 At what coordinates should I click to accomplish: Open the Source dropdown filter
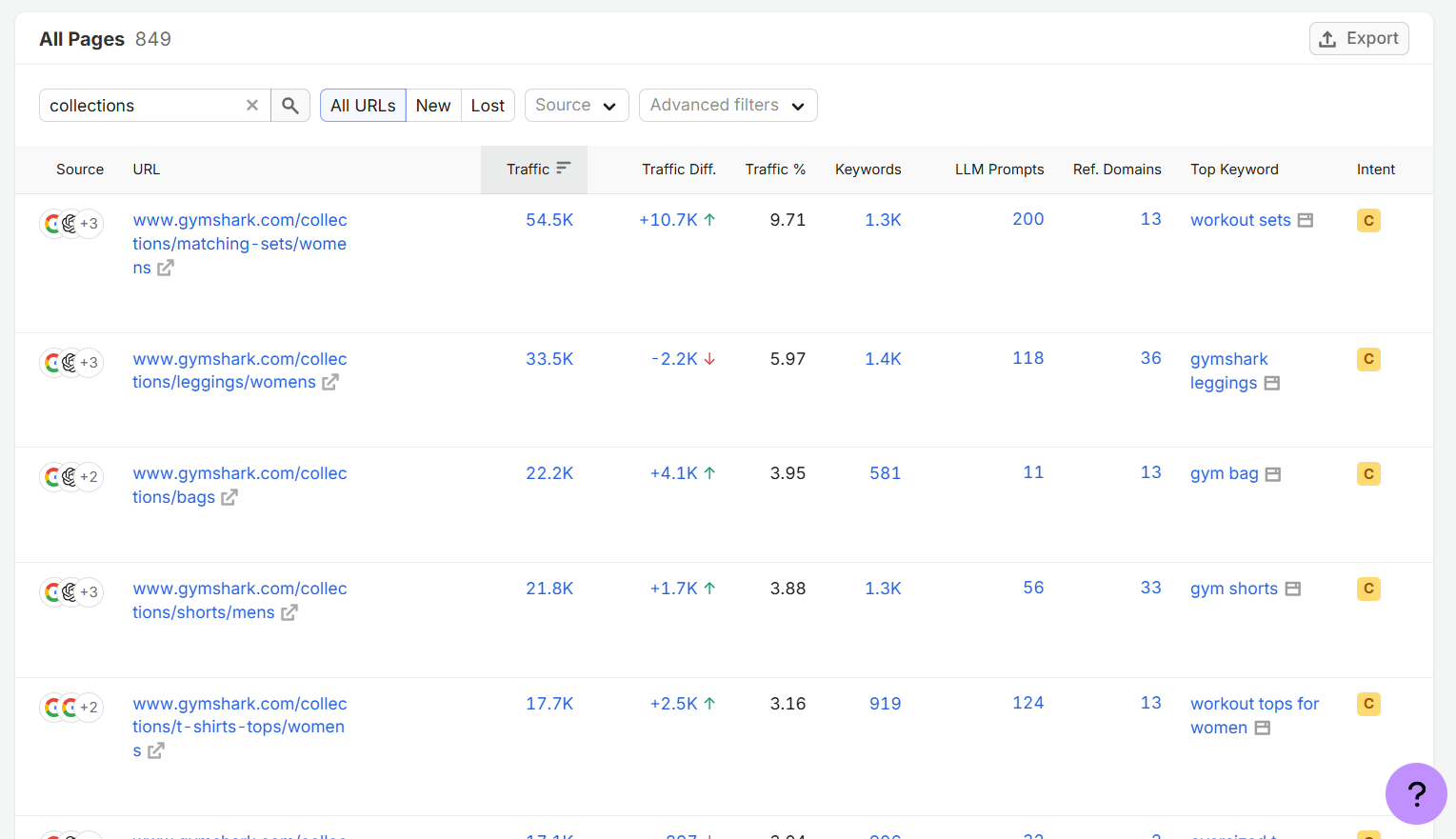(576, 106)
